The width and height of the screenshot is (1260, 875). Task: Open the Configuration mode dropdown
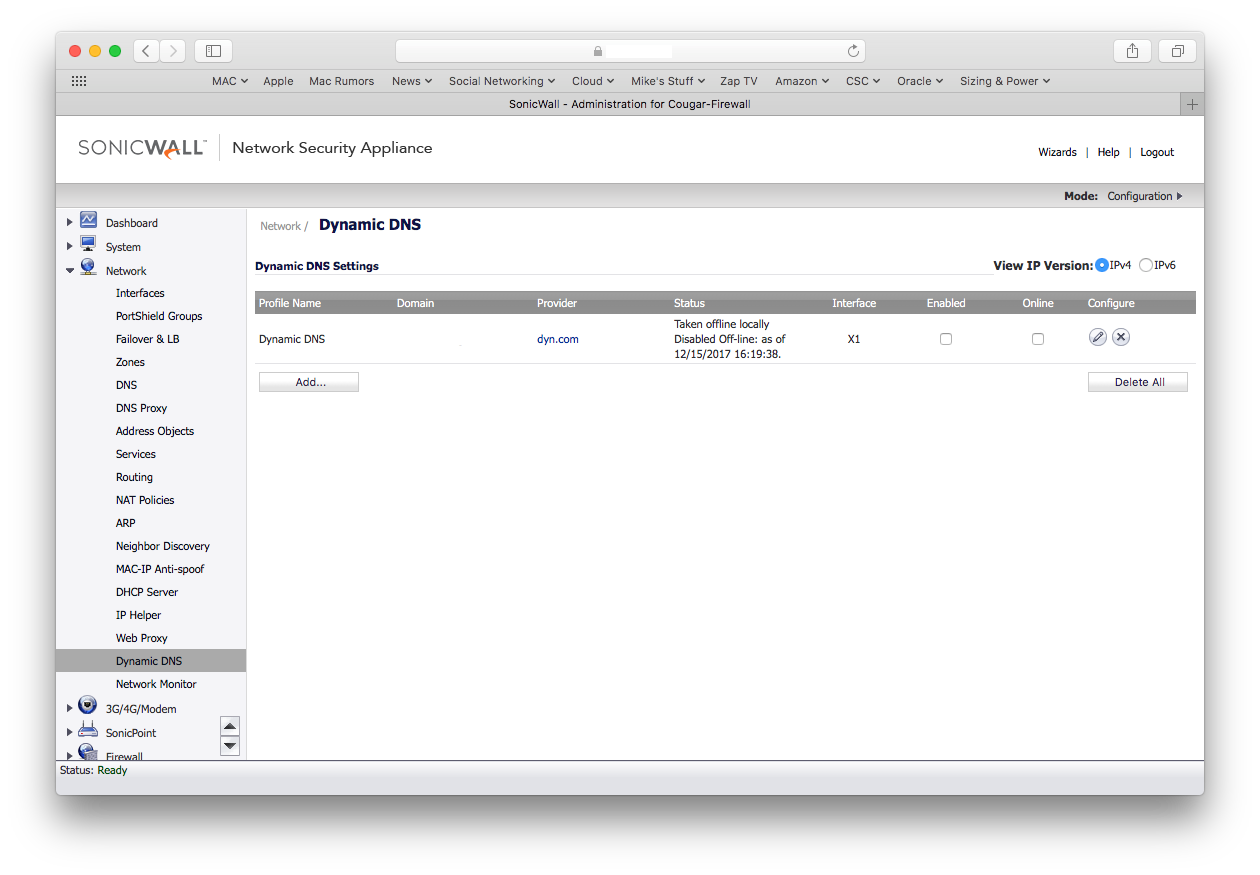1145,196
